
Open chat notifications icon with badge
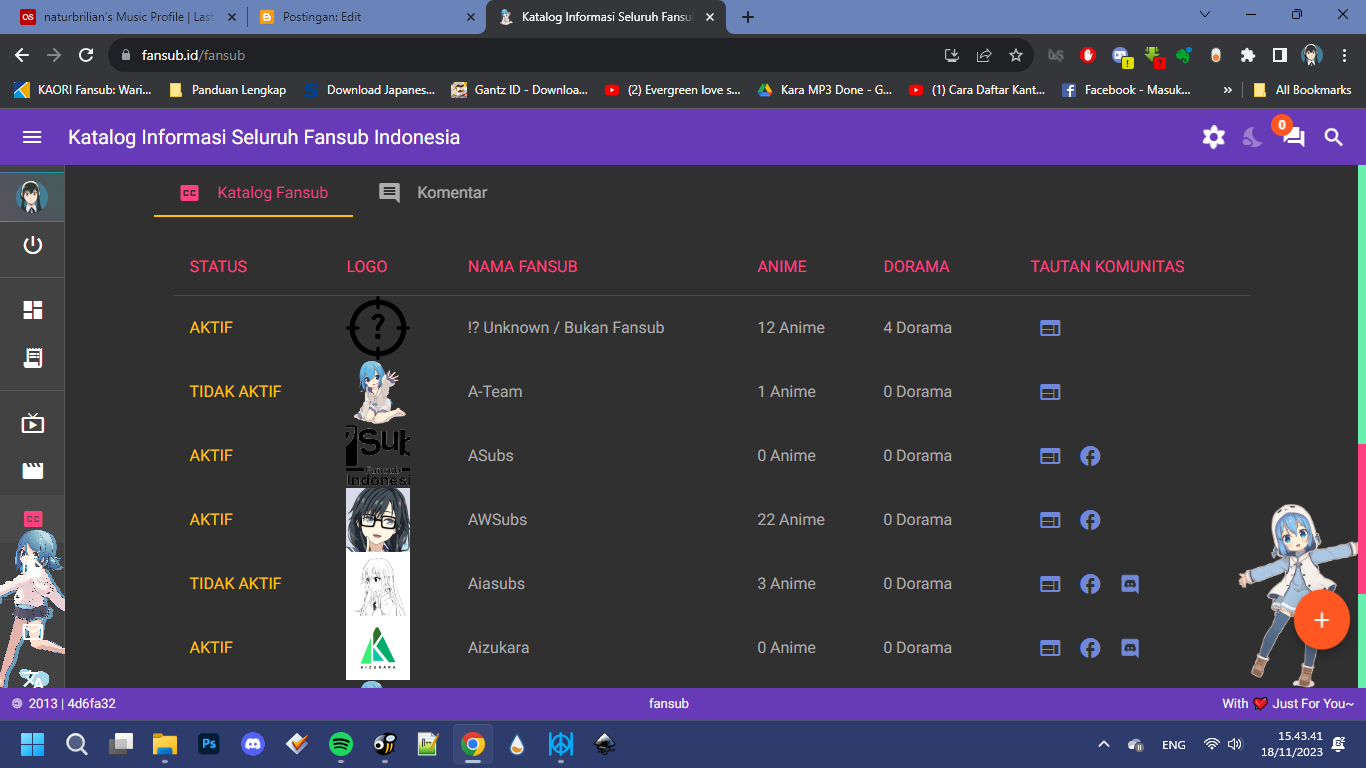pos(1293,137)
